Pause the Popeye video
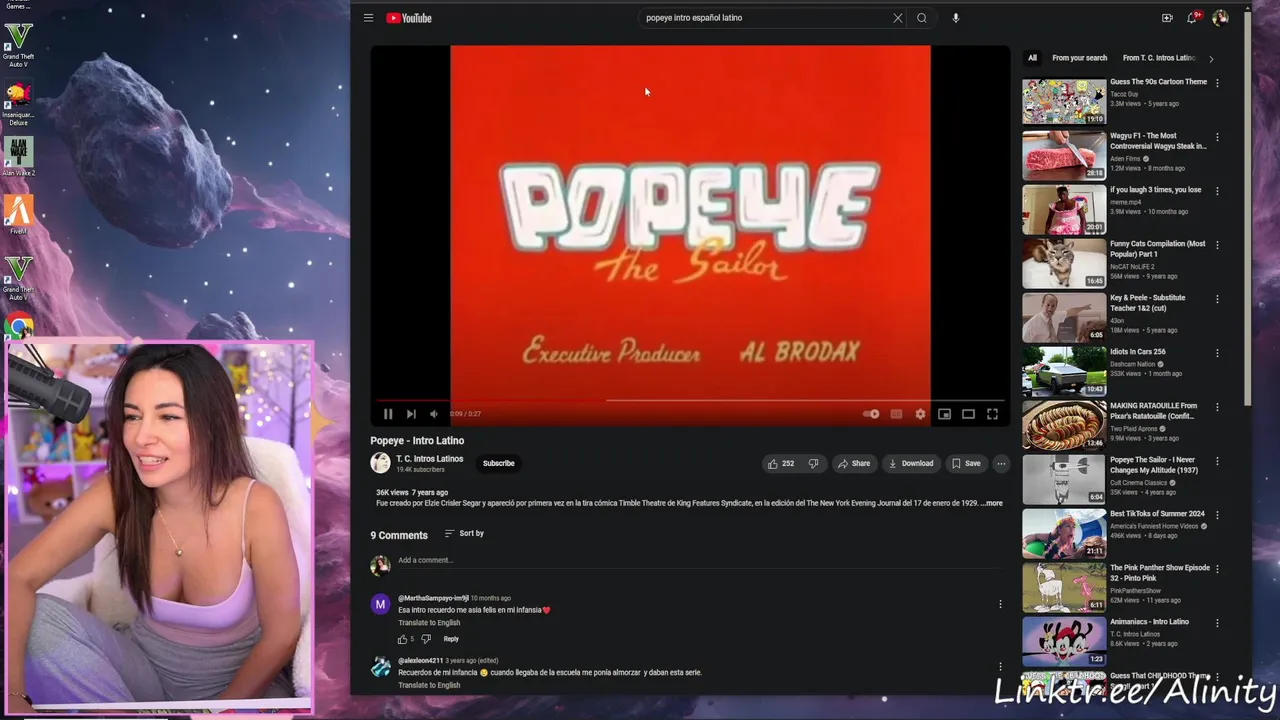Viewport: 1280px width, 720px height. tap(388, 414)
